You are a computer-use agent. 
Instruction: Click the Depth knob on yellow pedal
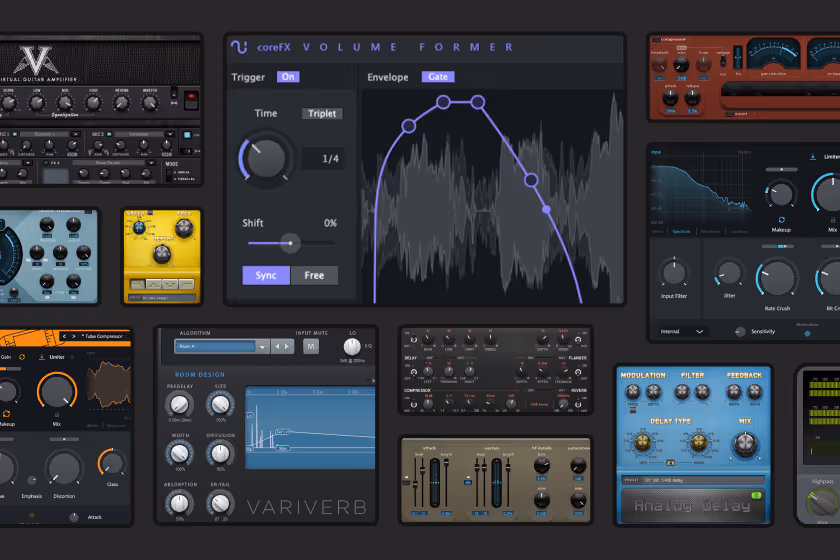[162, 255]
